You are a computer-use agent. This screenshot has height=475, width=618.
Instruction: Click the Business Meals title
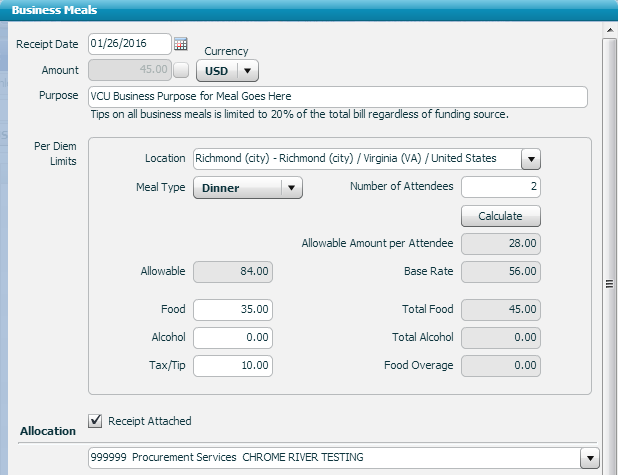[x=54, y=10]
